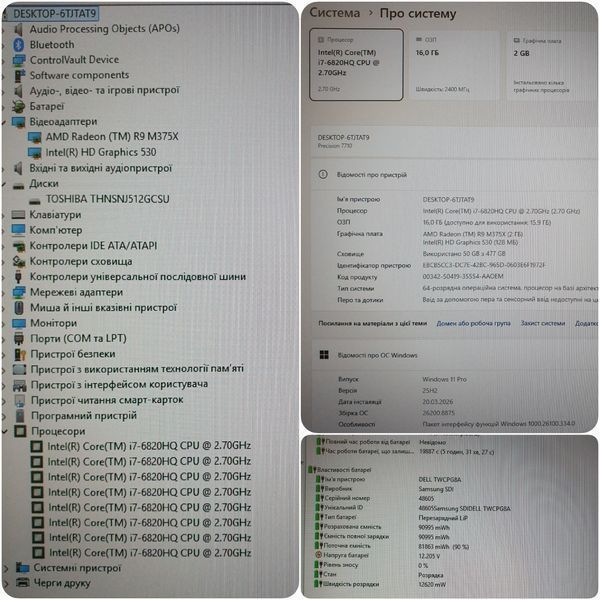
Task: Click the Ім'я пристрою DELL TWCPG8A row
Action: (x=388, y=479)
